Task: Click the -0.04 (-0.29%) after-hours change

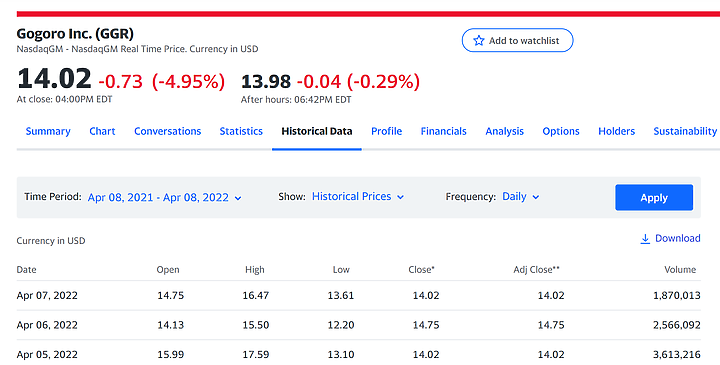Action: tap(358, 82)
